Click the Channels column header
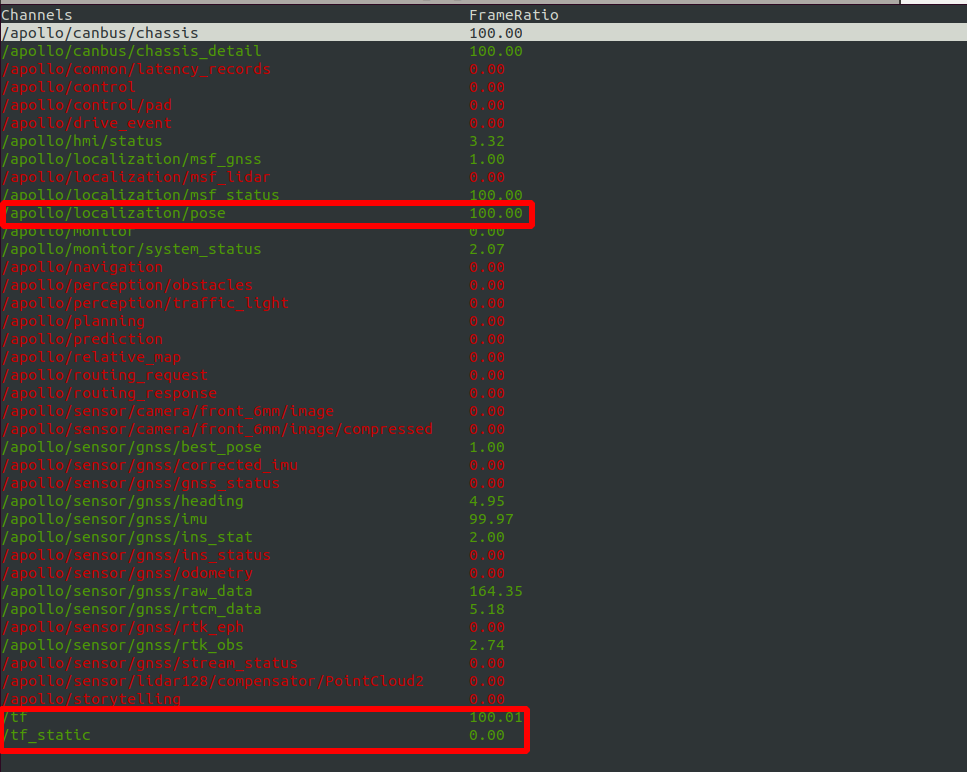Image resolution: width=967 pixels, height=772 pixels. [x=36, y=15]
